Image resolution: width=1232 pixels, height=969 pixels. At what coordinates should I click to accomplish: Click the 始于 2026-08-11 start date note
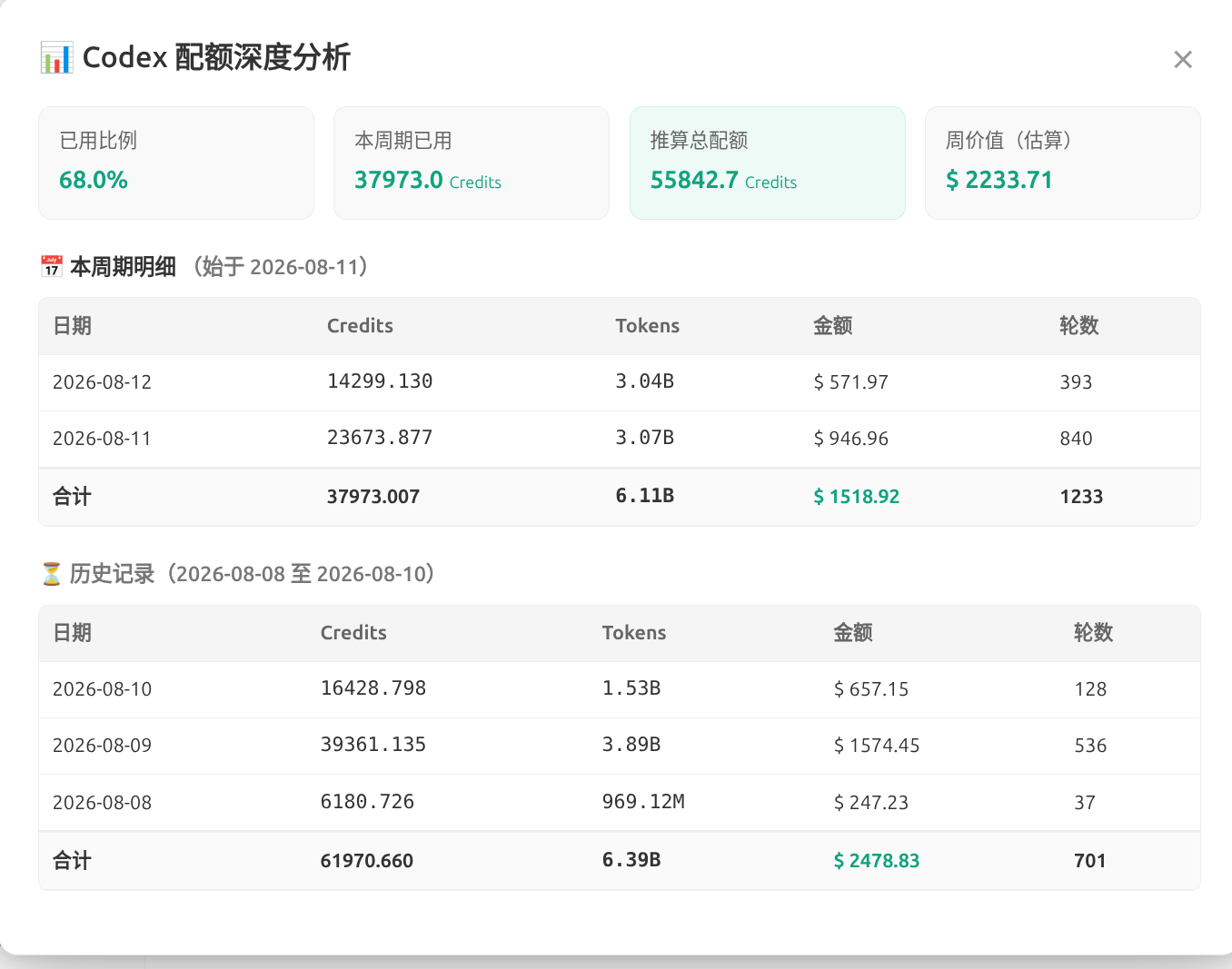coord(281,267)
